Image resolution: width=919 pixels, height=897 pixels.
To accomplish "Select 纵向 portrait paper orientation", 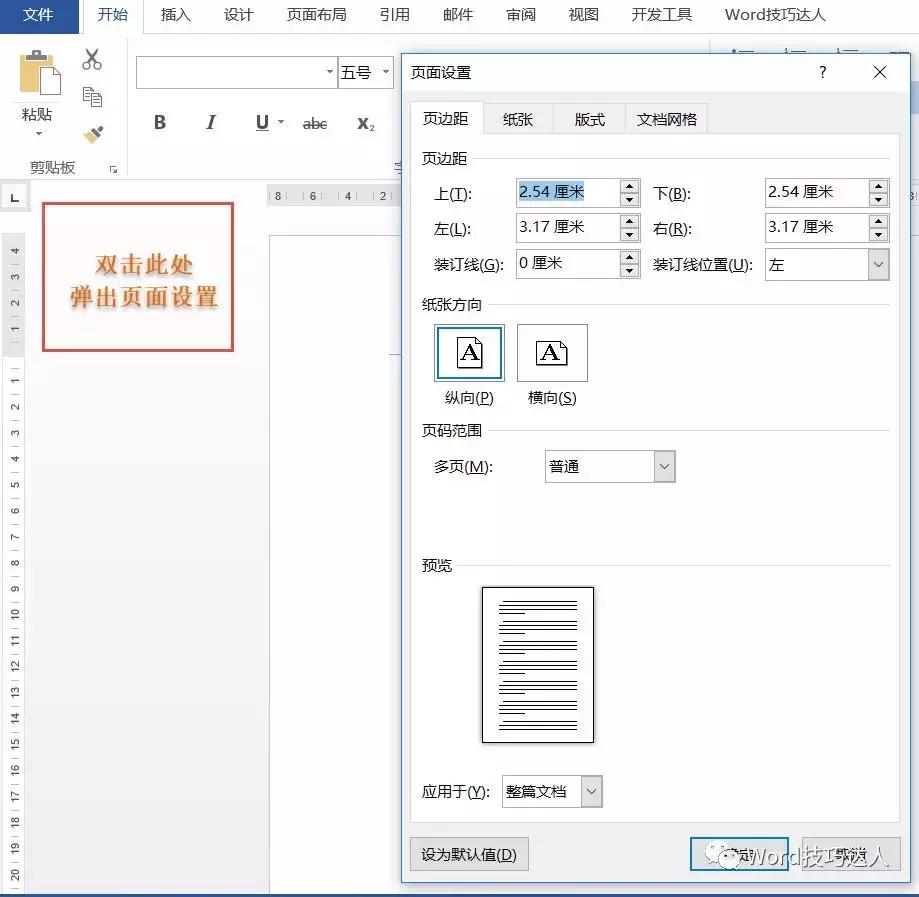I will tap(468, 352).
